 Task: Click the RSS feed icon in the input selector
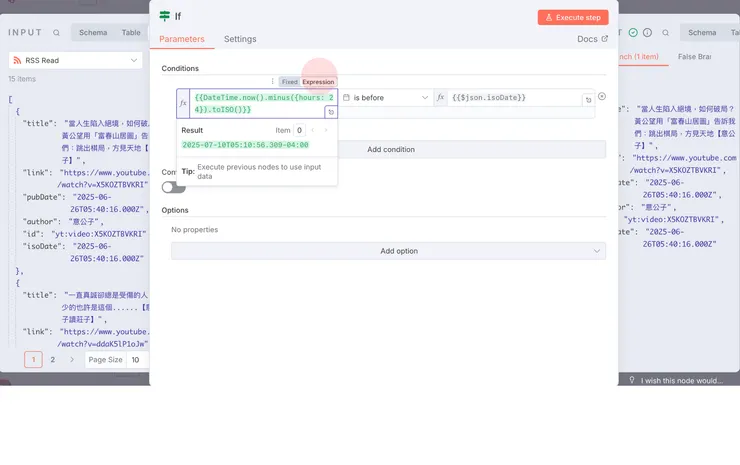[x=17, y=60]
